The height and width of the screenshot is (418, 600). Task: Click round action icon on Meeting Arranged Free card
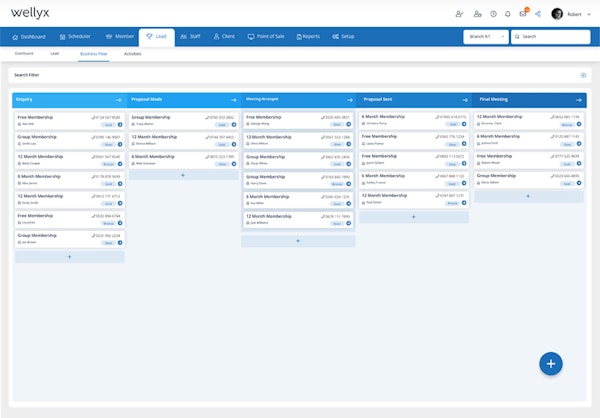(349, 124)
